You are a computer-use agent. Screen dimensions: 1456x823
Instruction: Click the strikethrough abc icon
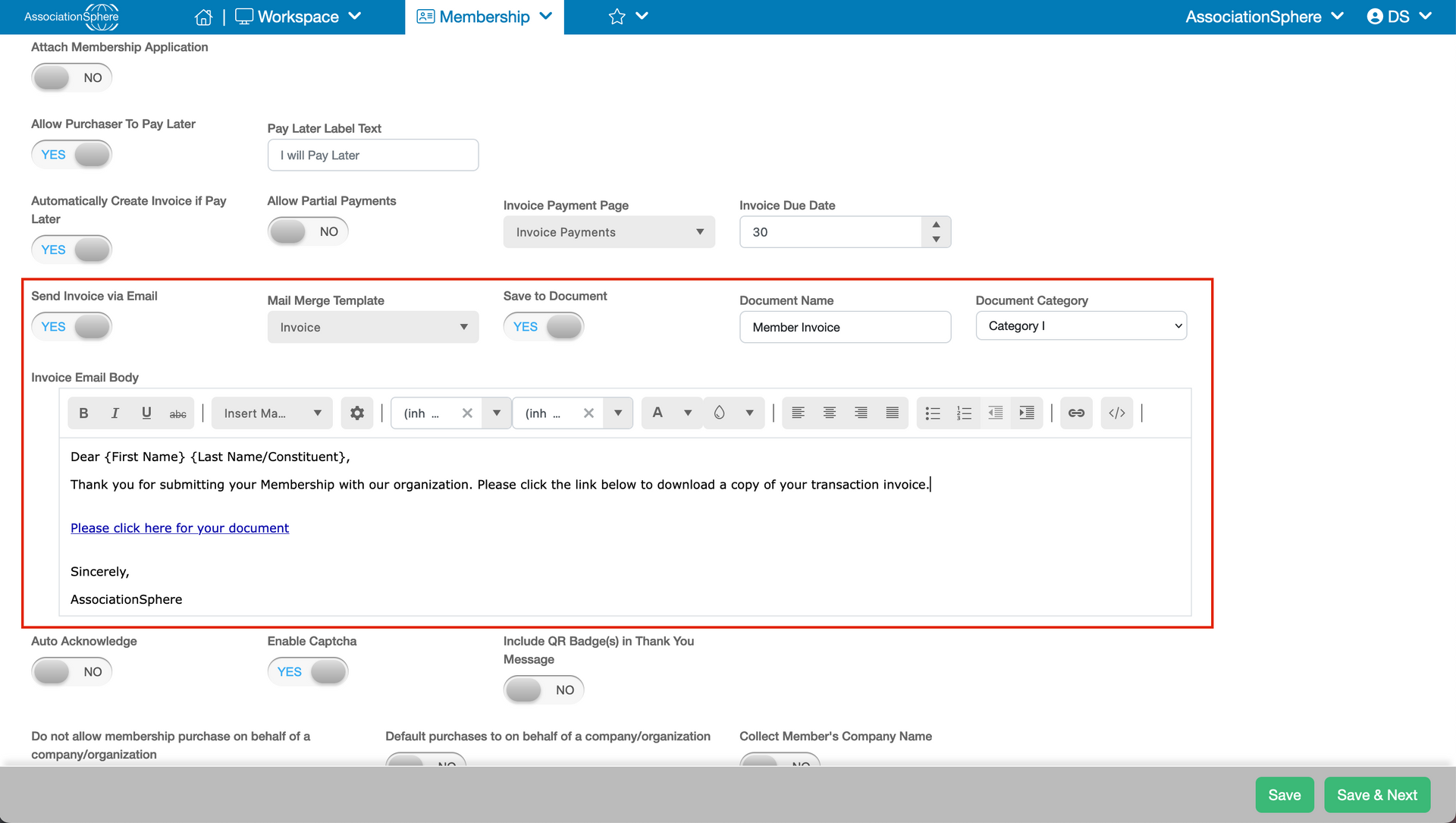(177, 413)
